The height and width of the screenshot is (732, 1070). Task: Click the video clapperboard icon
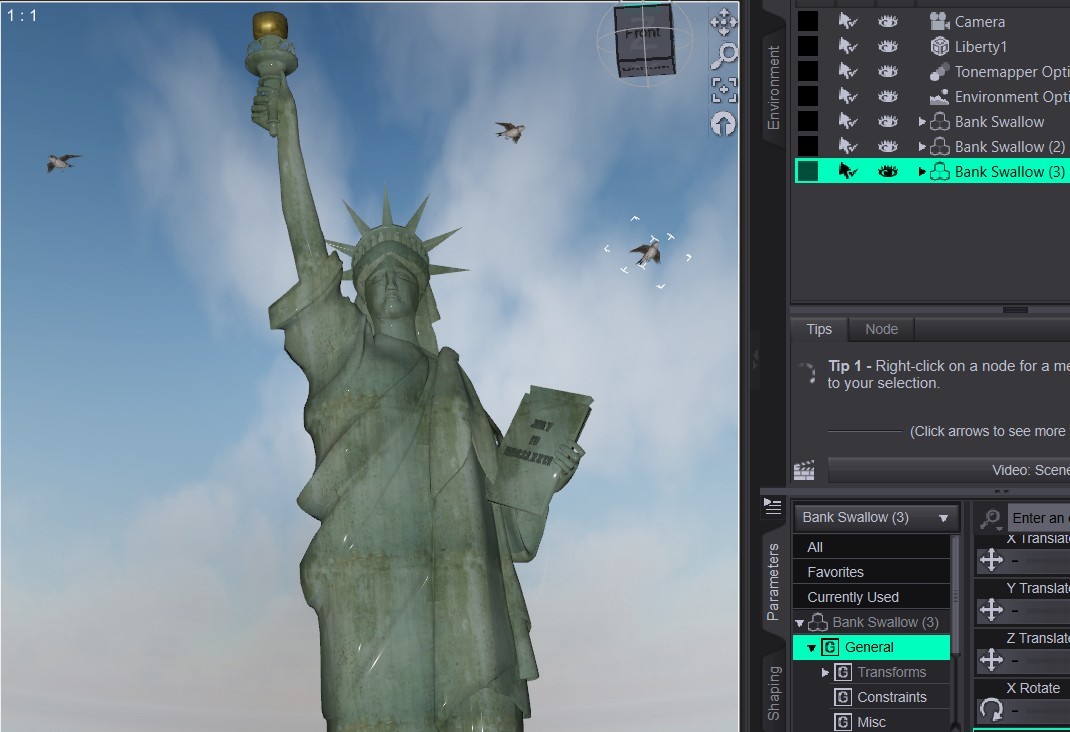805,470
